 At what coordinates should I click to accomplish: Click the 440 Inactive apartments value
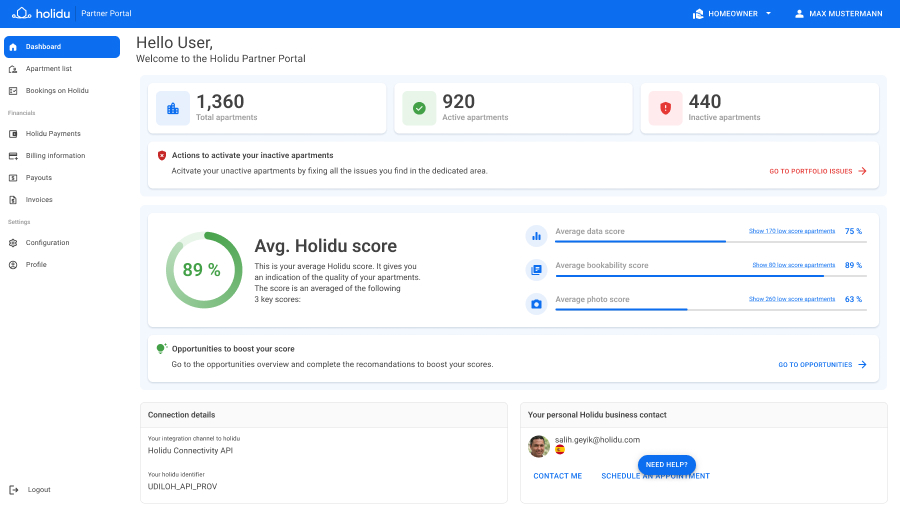coord(705,102)
